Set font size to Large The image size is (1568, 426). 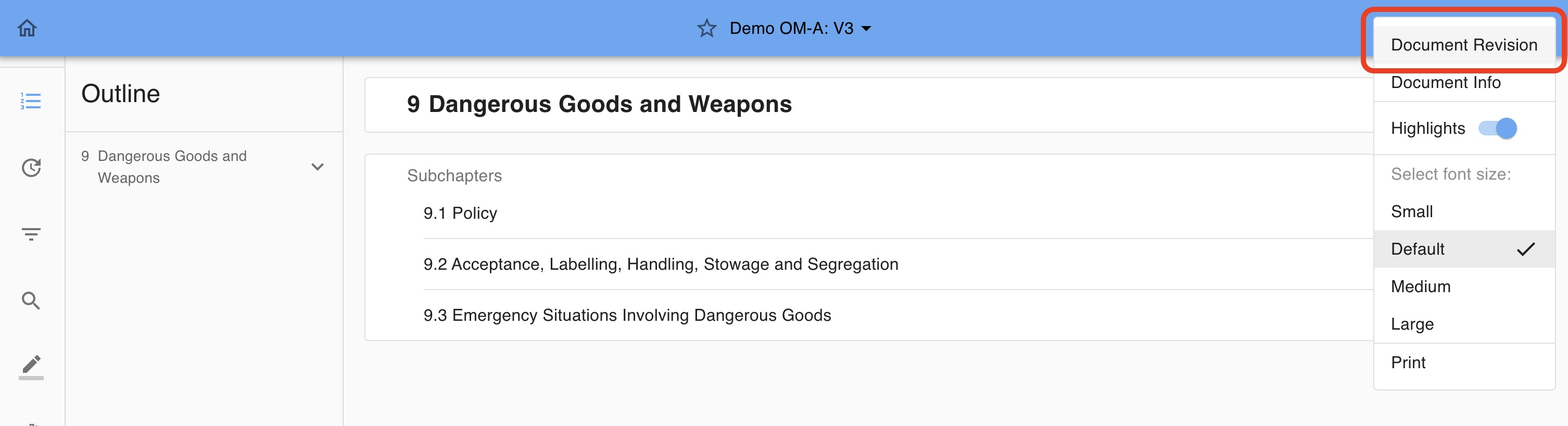click(1412, 324)
